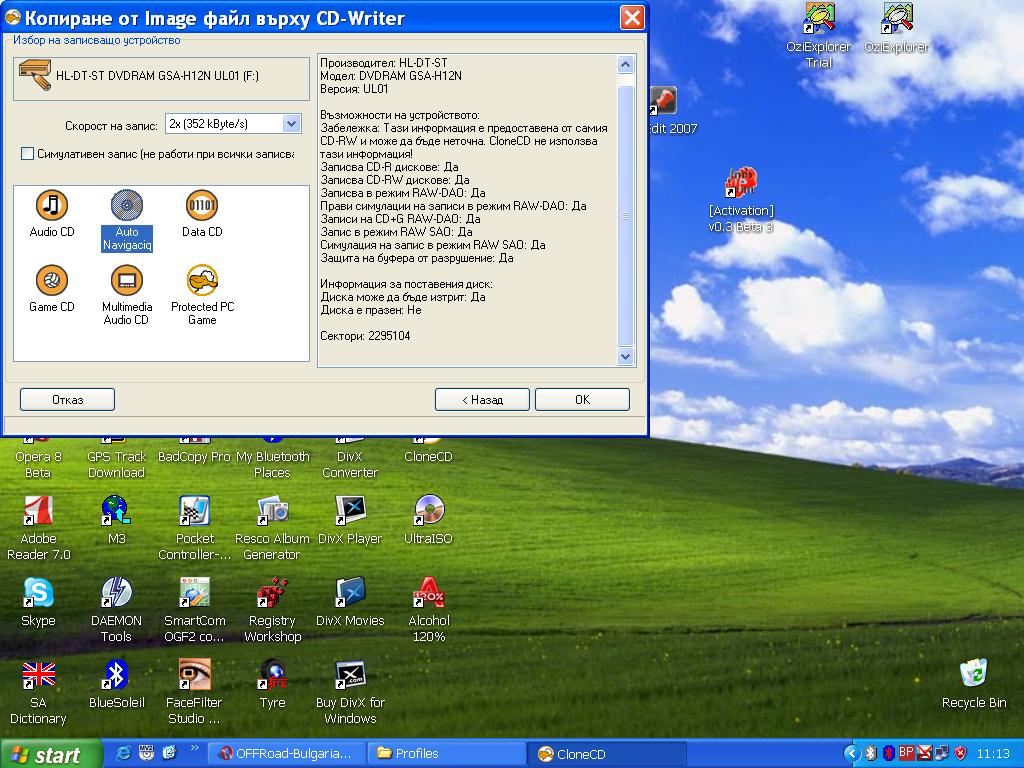The height and width of the screenshot is (768, 1024).
Task: Click the OK button
Action: coord(582,399)
